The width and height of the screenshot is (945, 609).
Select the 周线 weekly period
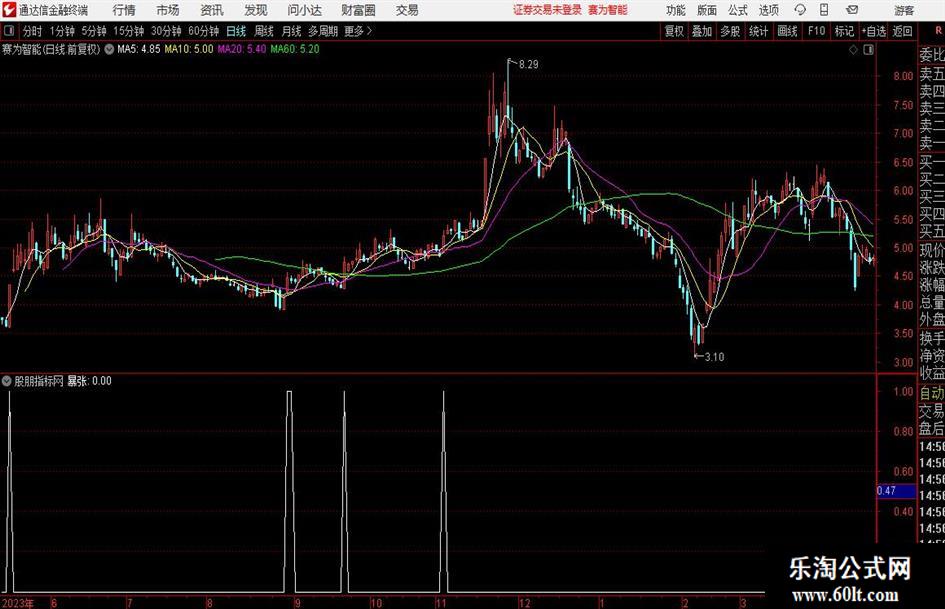[x=264, y=31]
